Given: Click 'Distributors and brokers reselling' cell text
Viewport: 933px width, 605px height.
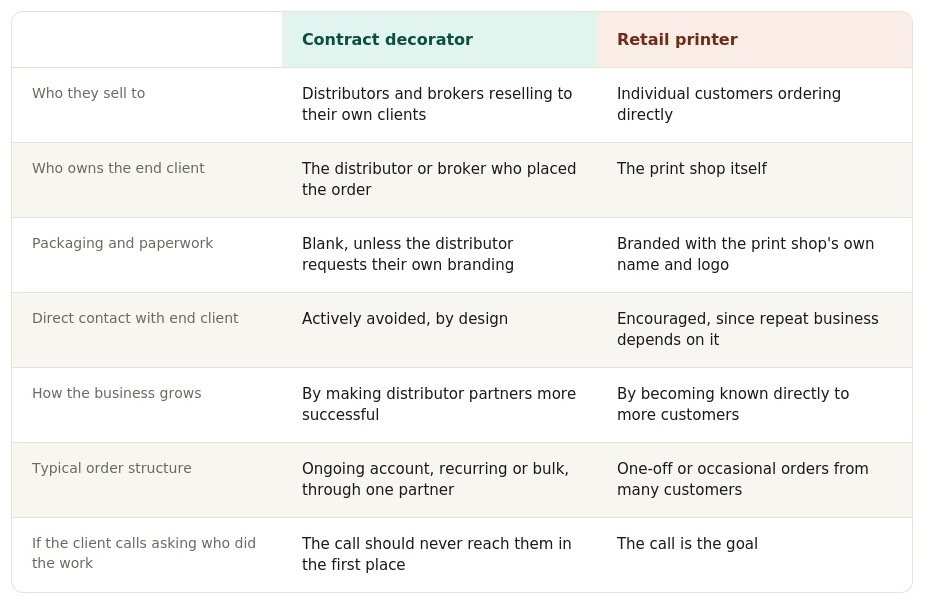Looking at the screenshot, I should [x=437, y=104].
